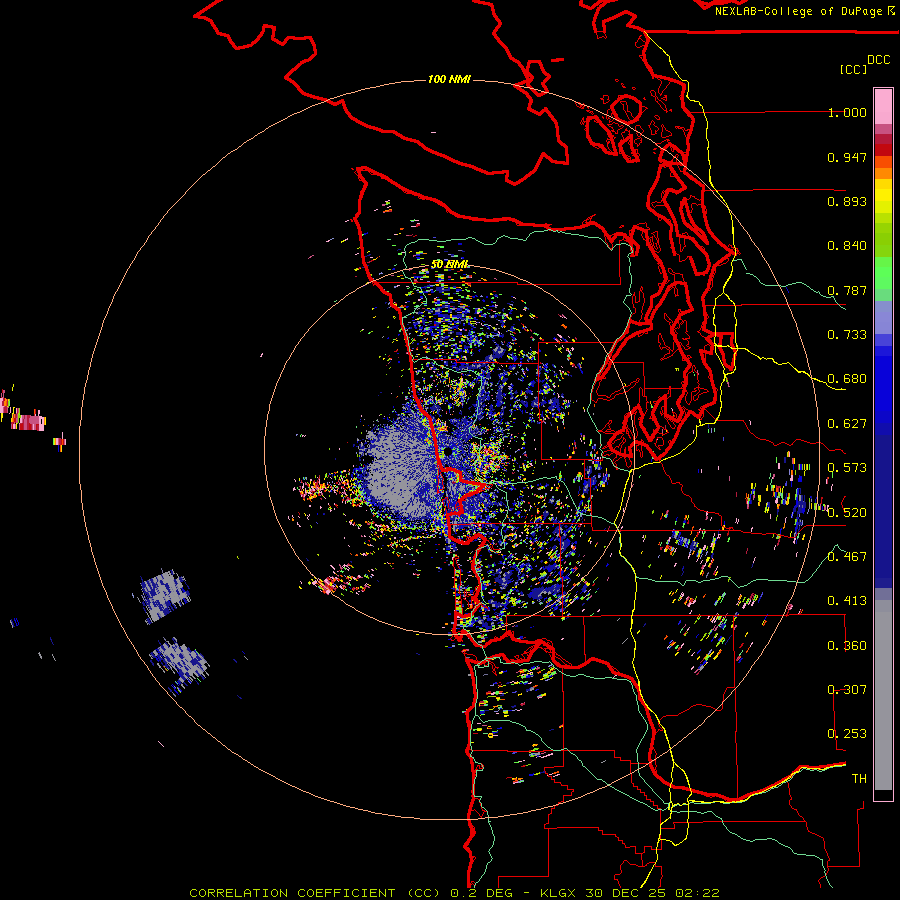Select the 0.307 scale value
The image size is (900, 900).
pyautogui.click(x=847, y=690)
